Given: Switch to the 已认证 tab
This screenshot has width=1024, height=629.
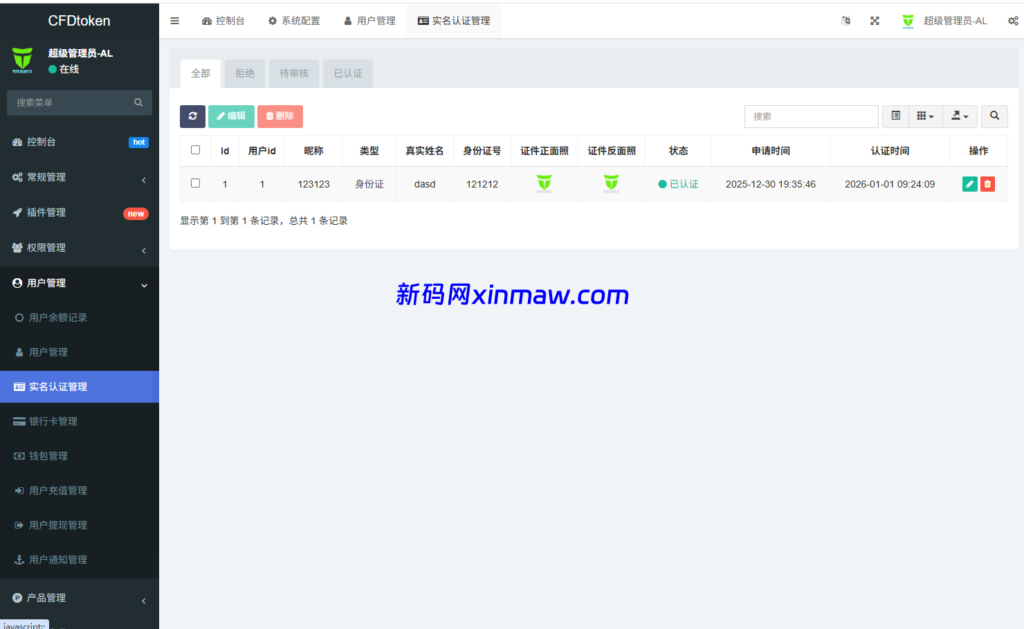Looking at the screenshot, I should click(x=348, y=73).
